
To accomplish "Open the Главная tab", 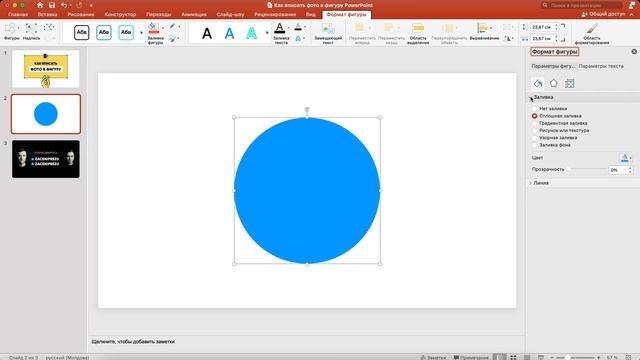I will point(18,14).
